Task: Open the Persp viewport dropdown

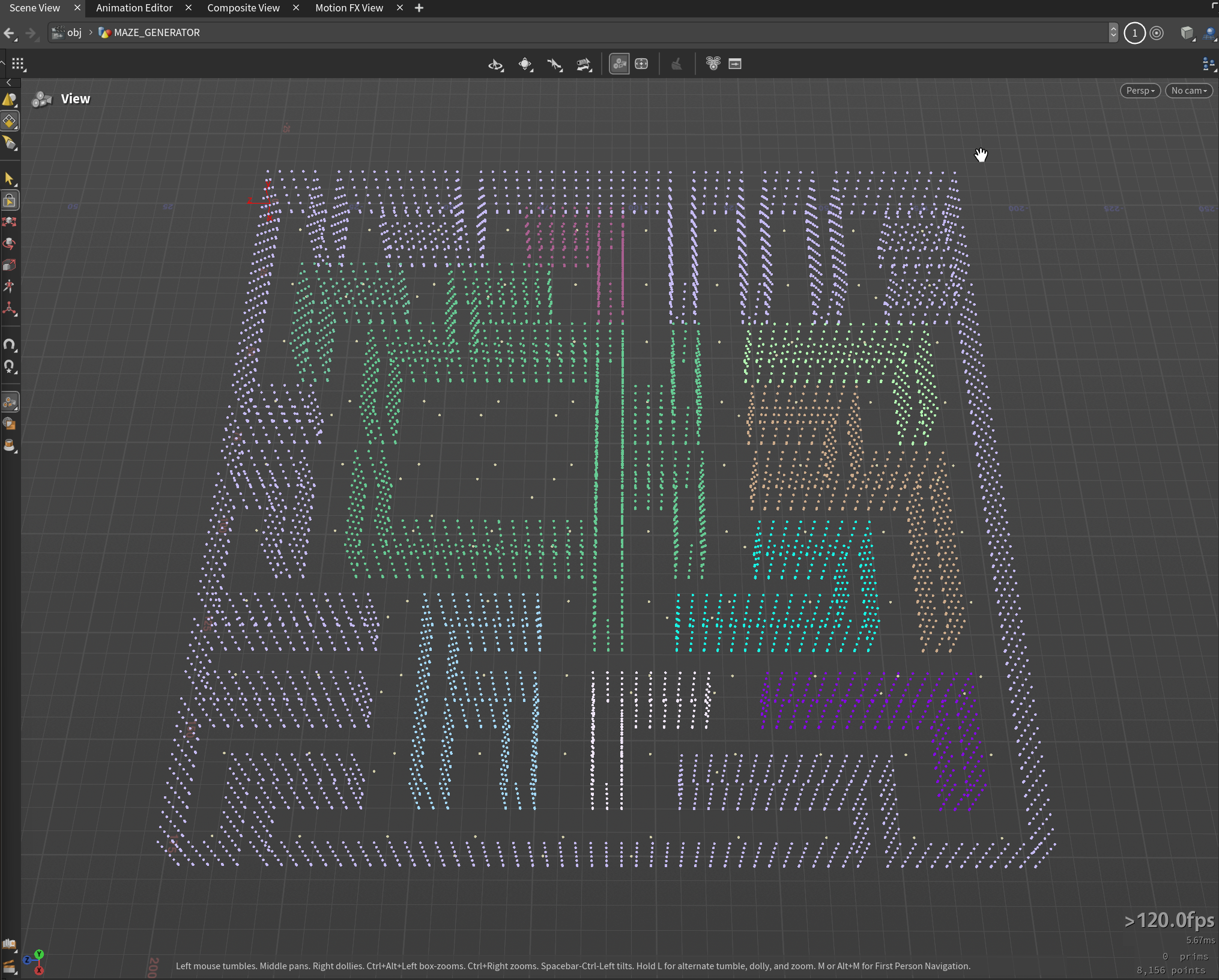Action: tap(1140, 91)
